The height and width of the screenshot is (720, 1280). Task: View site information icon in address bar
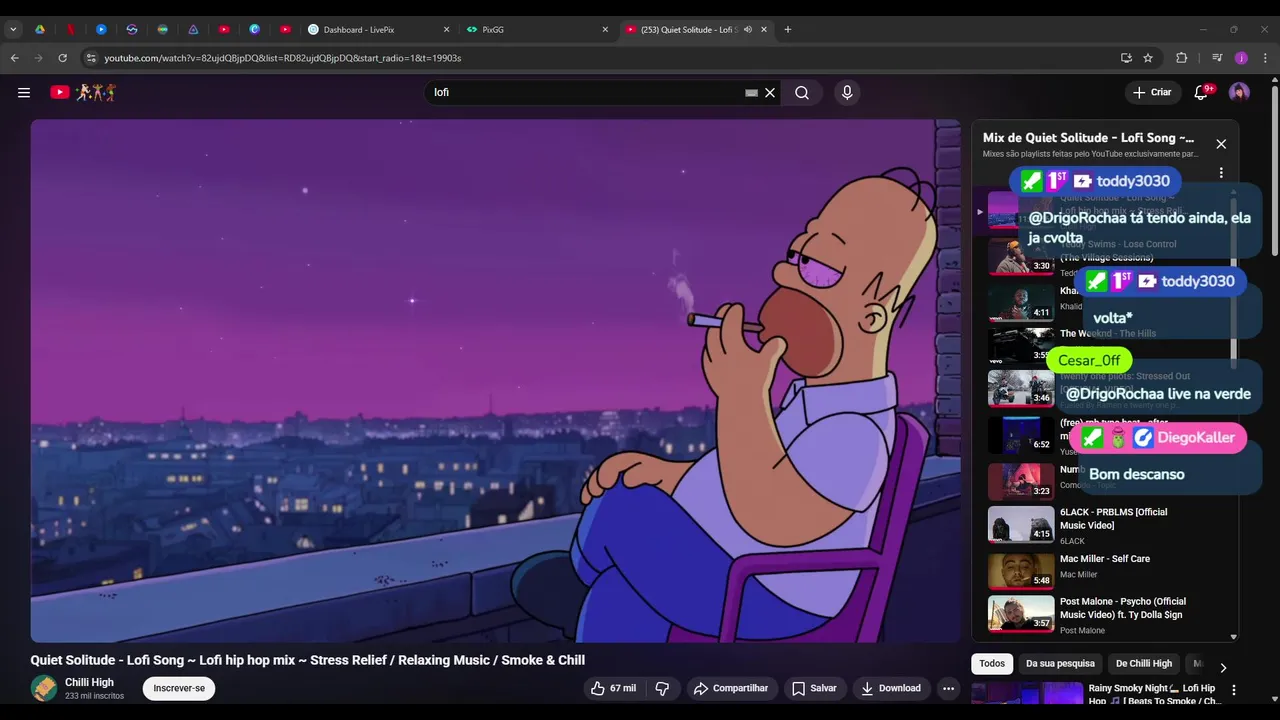pyautogui.click(x=91, y=58)
